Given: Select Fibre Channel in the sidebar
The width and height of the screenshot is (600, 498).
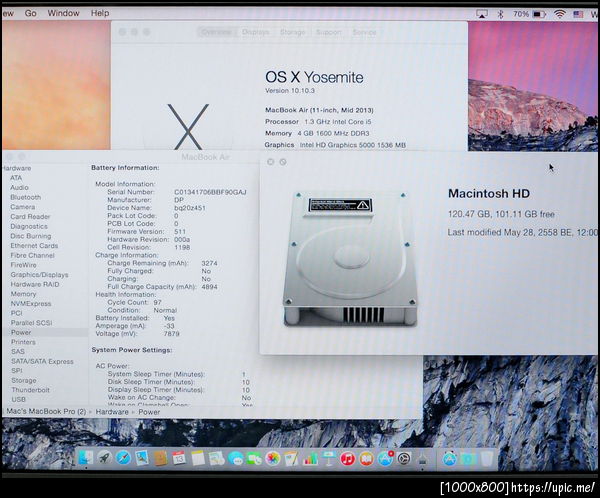Looking at the screenshot, I should (x=33, y=255).
